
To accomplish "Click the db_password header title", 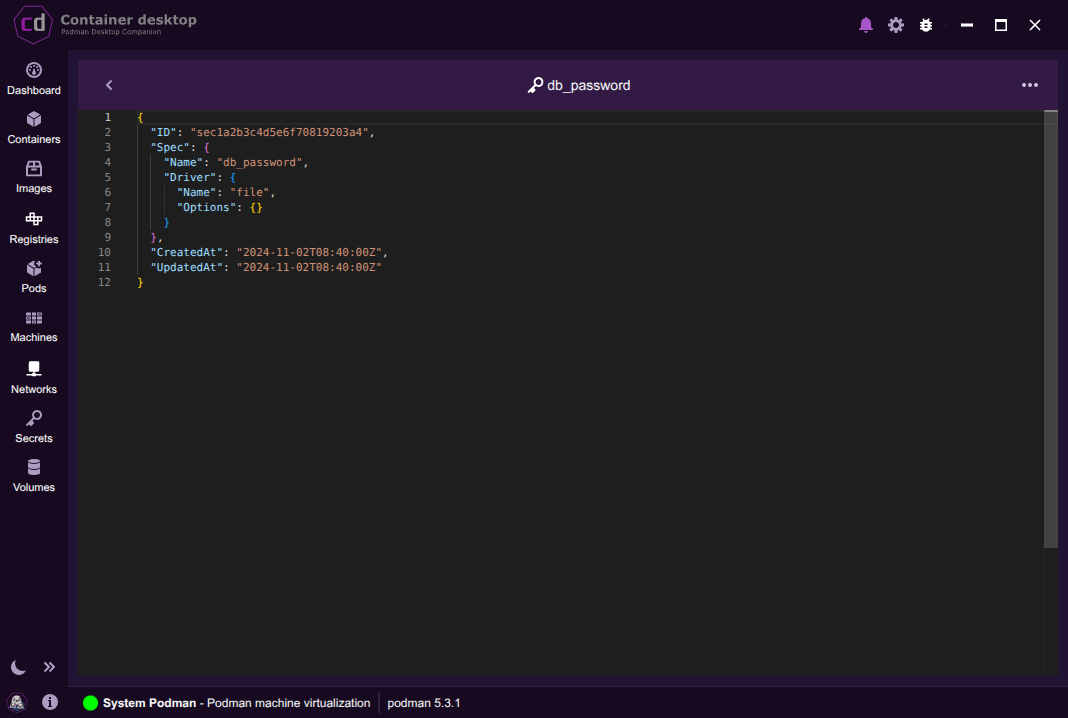I will click(x=588, y=86).
